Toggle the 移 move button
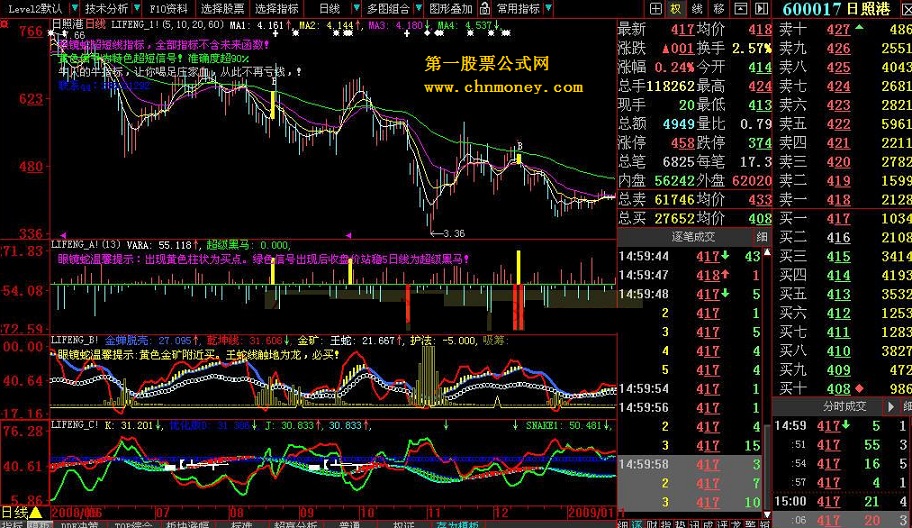 719,8
